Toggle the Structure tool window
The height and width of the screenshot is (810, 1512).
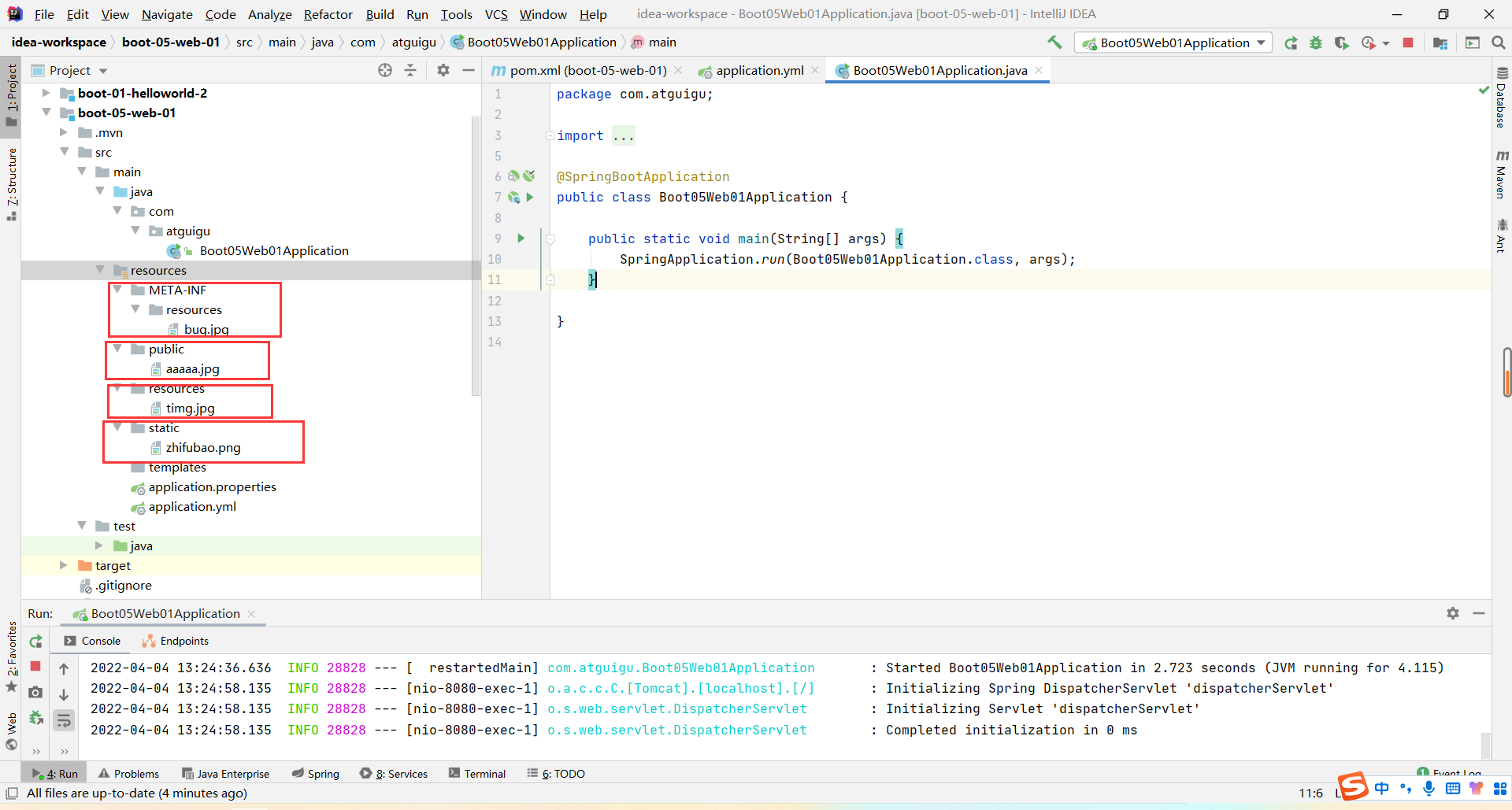[11, 183]
